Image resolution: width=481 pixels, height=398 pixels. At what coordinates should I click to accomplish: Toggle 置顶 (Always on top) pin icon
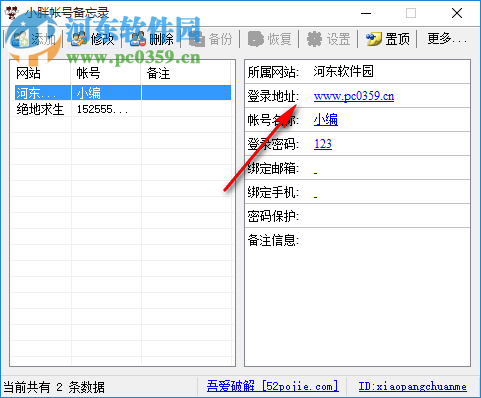[x=374, y=39]
